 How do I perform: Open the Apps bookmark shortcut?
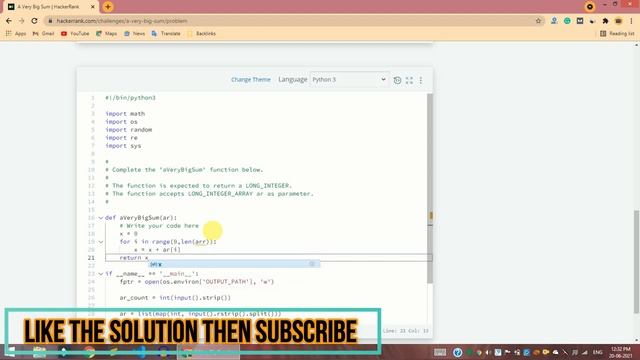point(16,33)
